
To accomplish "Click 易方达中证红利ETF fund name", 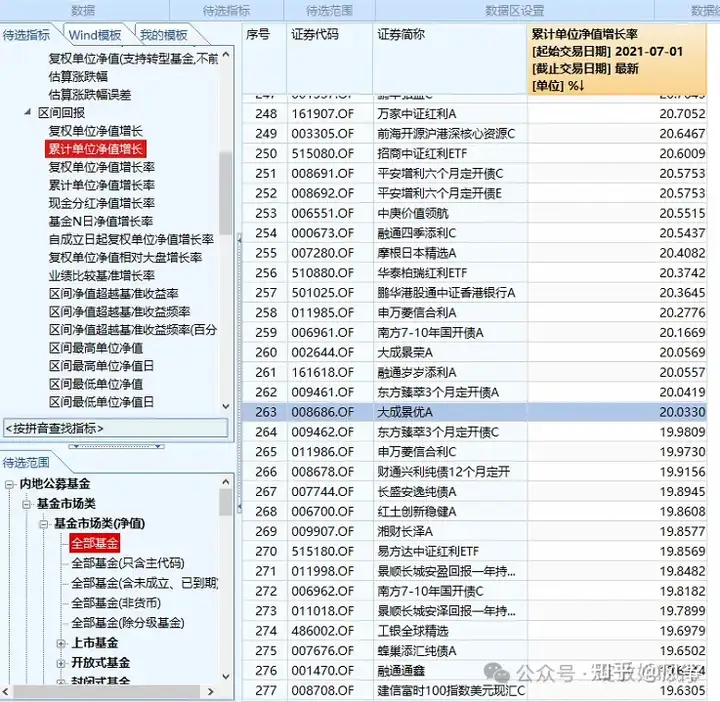I will [x=428, y=551].
